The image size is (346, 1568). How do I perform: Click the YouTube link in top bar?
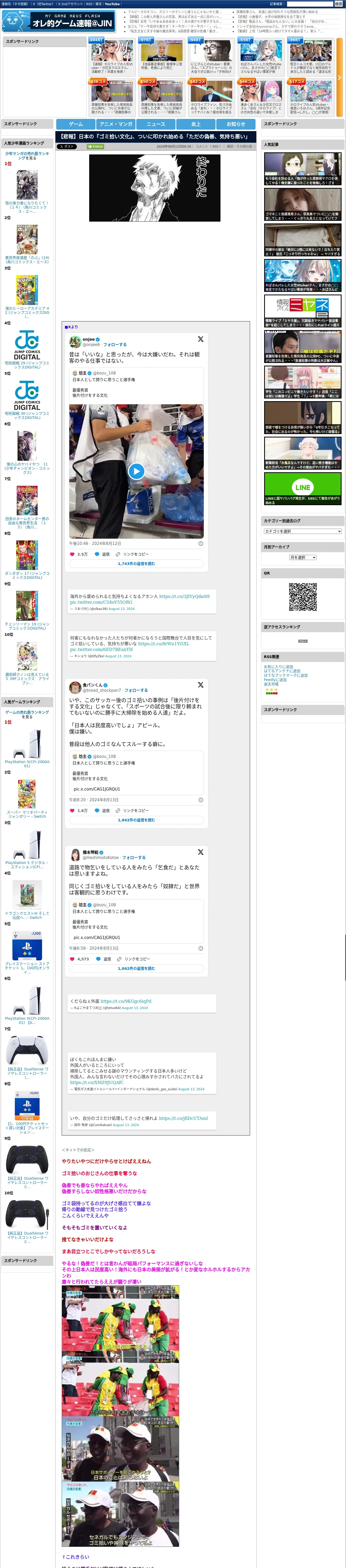click(112, 4)
